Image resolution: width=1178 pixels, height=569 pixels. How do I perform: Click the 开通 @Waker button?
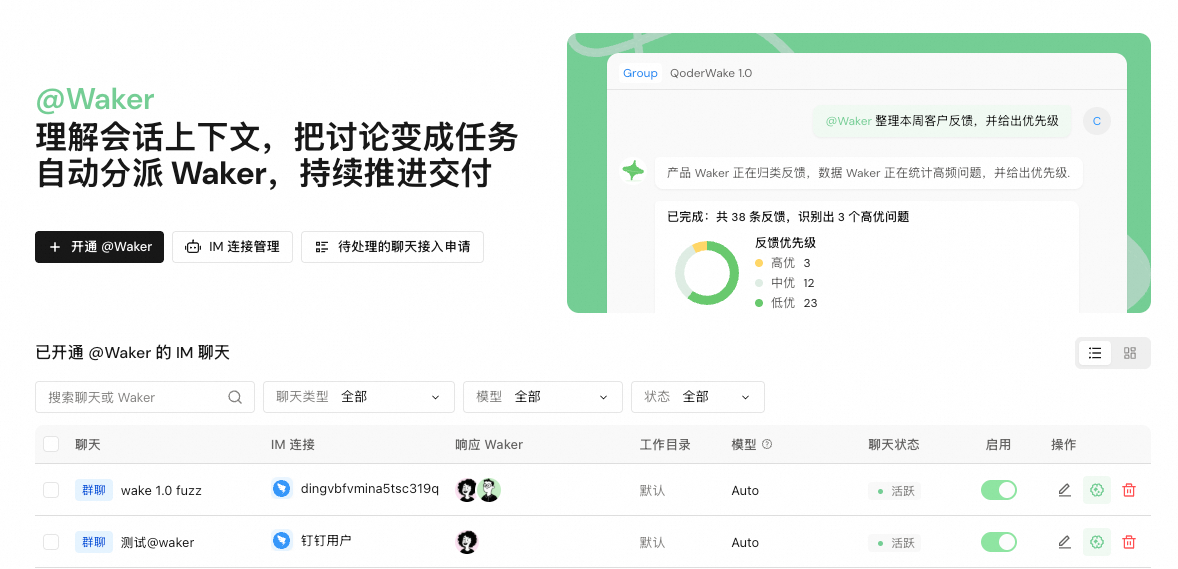(99, 247)
